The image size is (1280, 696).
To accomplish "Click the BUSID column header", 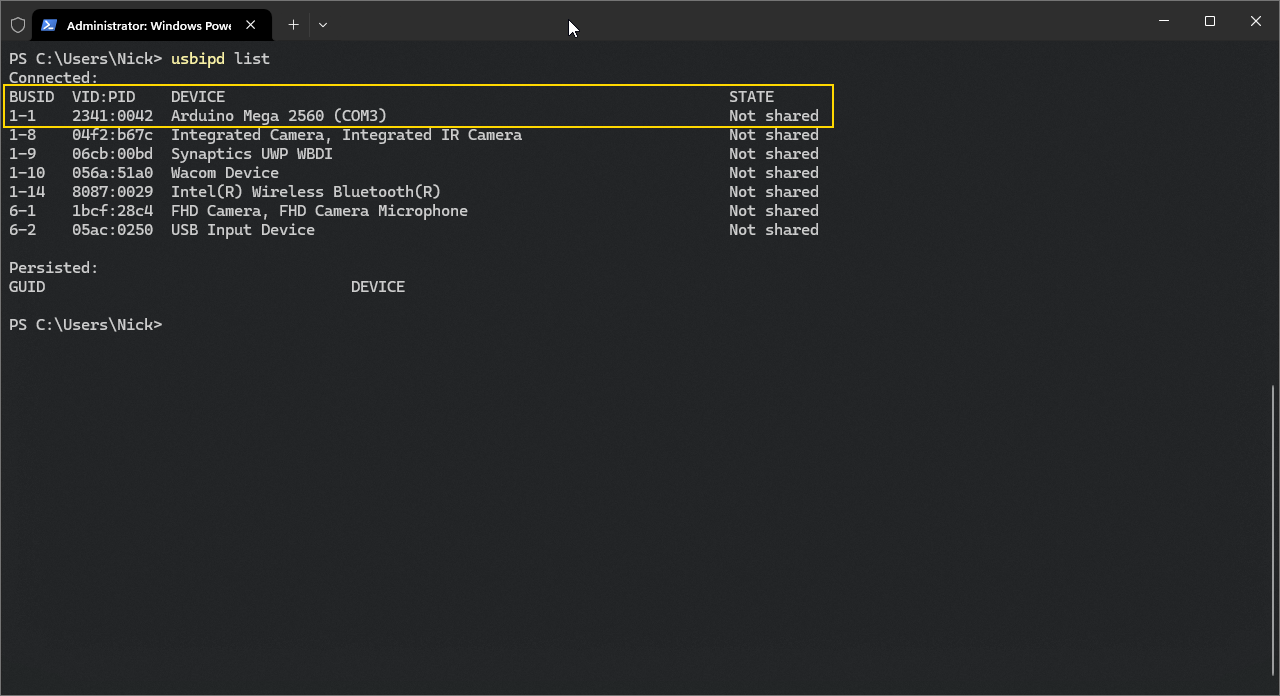I will coord(32,97).
